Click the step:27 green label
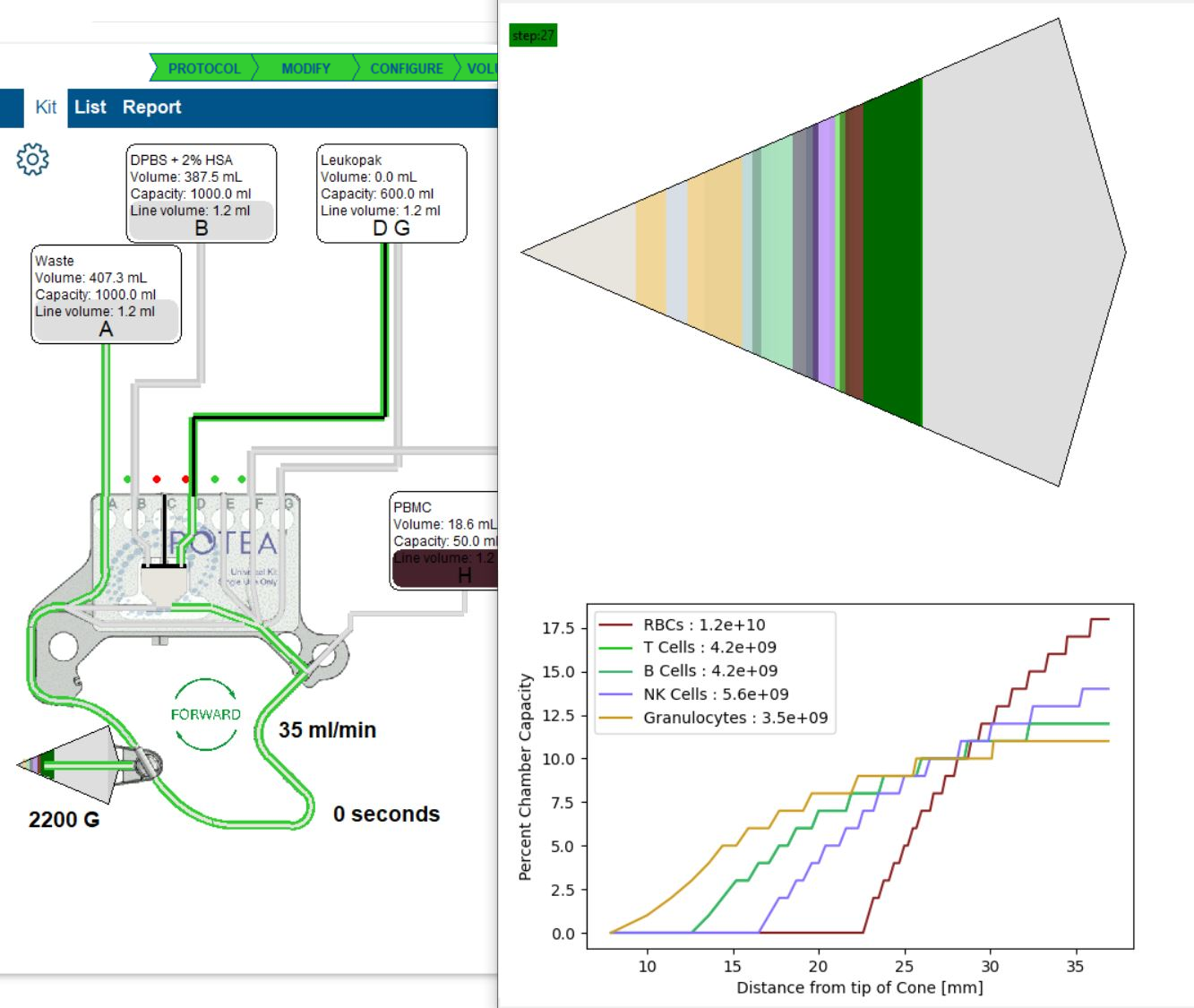1194x1008 pixels. tap(533, 36)
